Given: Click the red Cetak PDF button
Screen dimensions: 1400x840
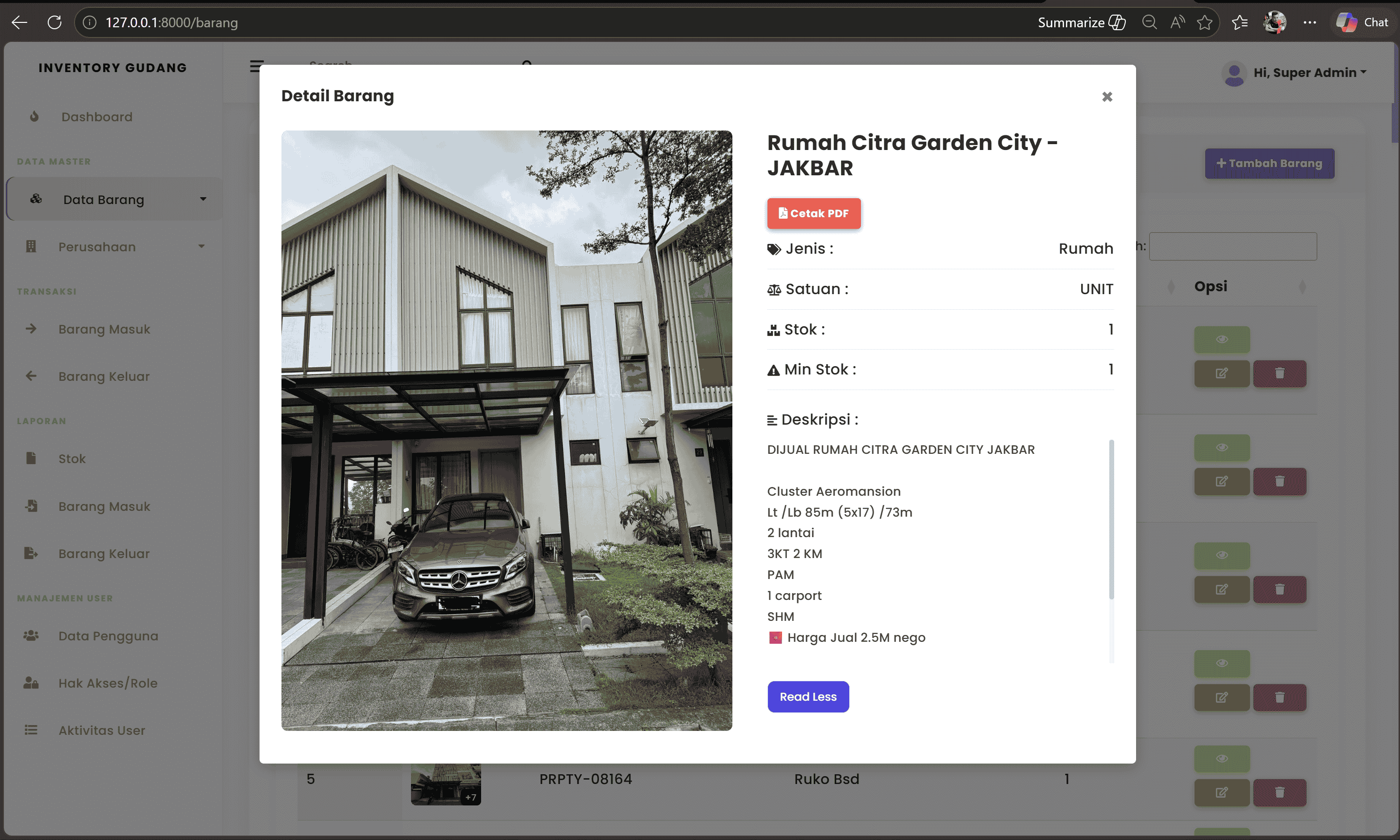Looking at the screenshot, I should click(814, 213).
